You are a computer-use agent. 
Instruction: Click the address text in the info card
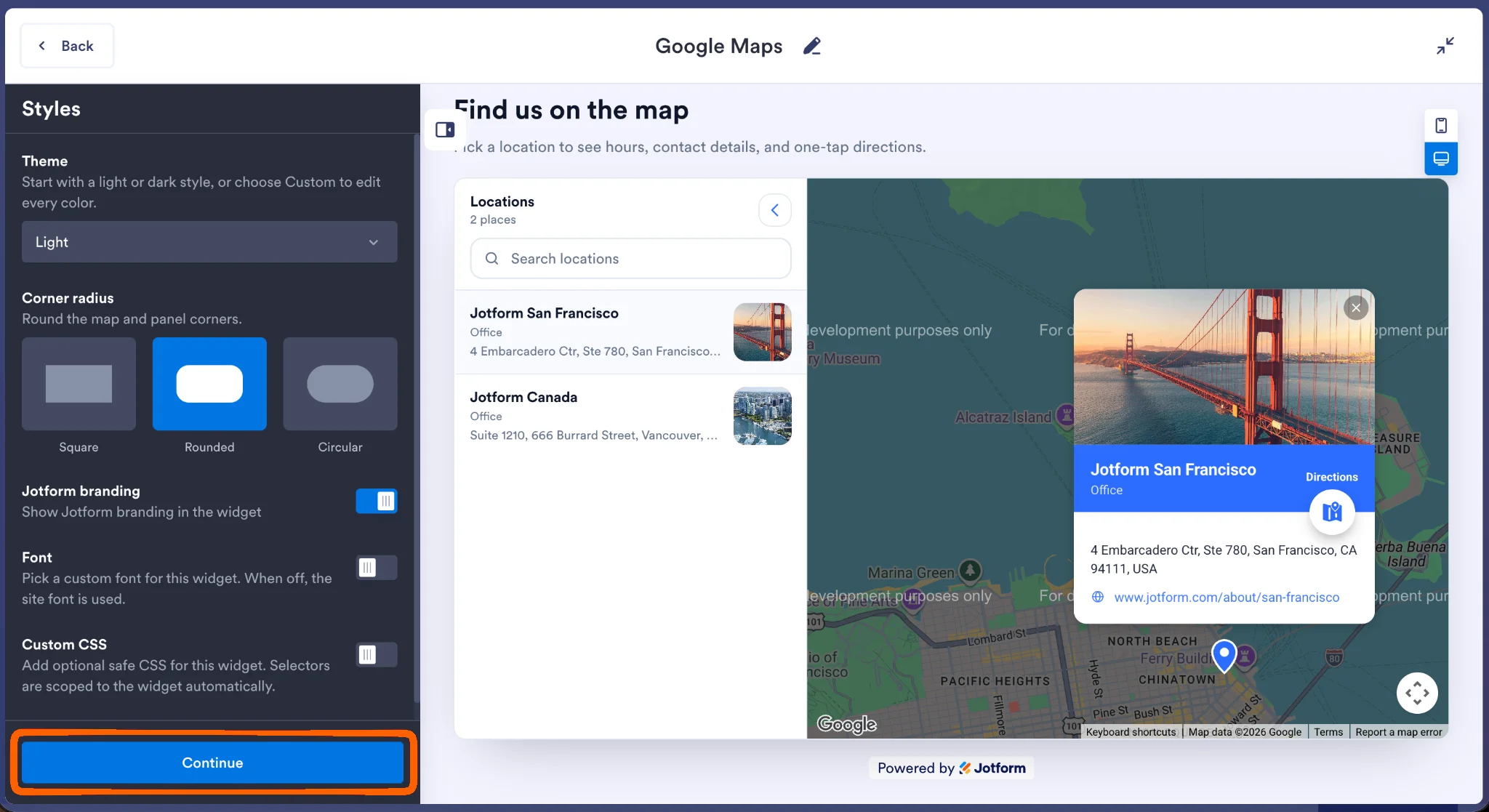click(1224, 559)
